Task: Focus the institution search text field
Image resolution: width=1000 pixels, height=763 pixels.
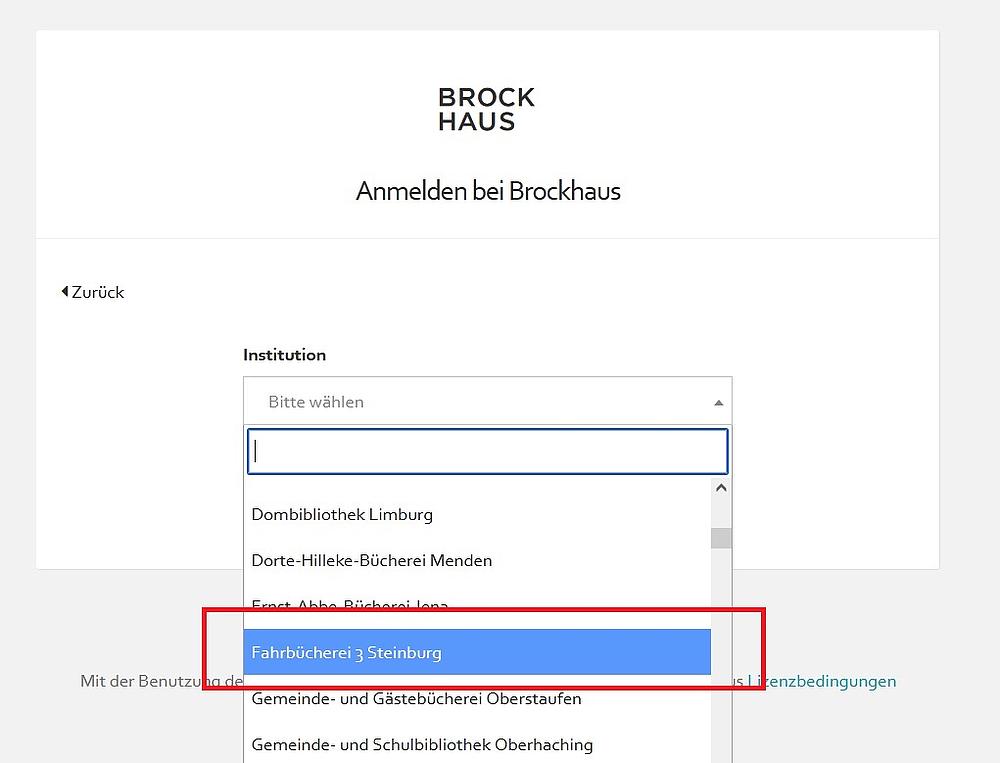Action: click(x=487, y=452)
